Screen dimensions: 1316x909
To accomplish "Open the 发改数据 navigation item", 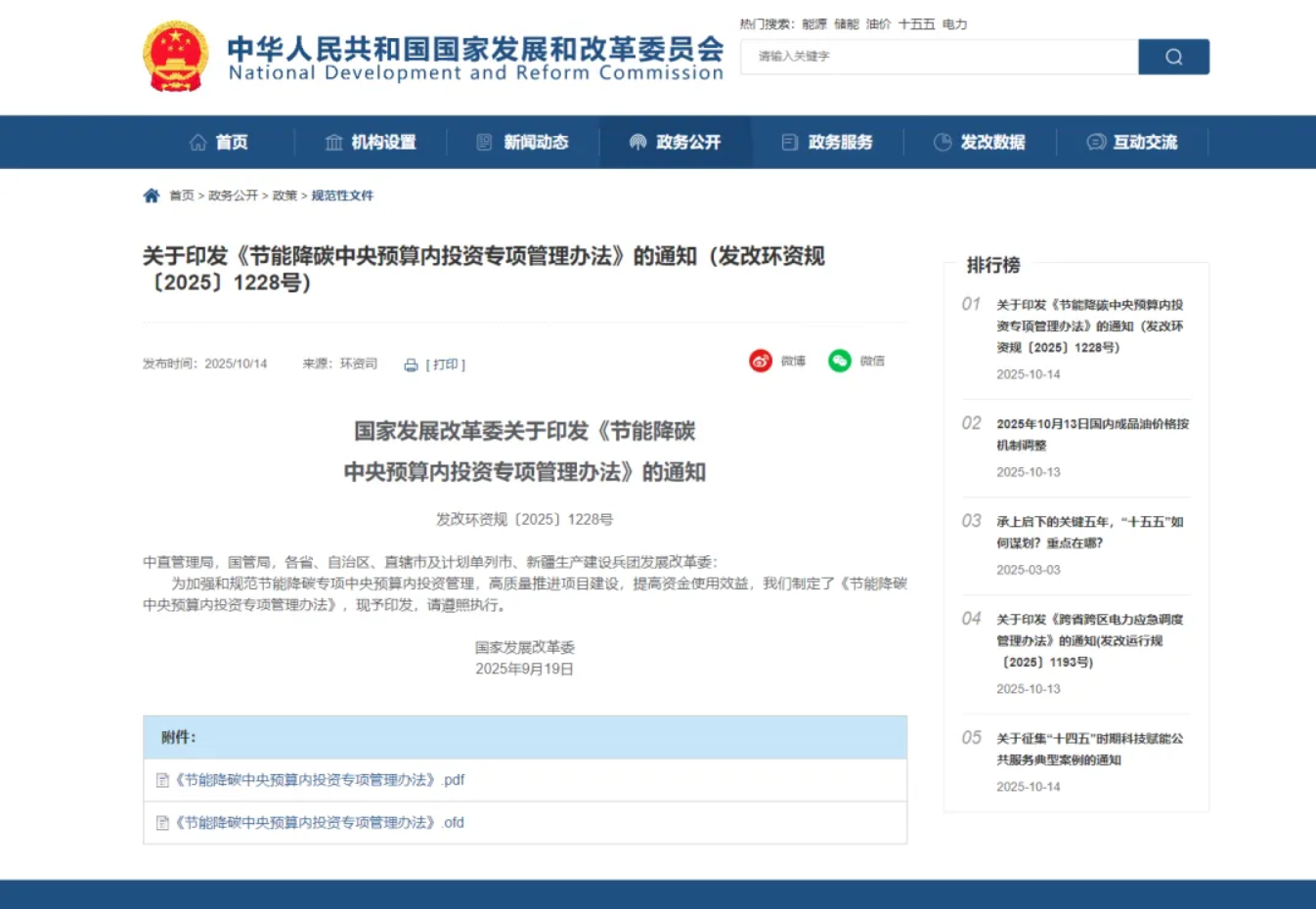I will point(980,143).
